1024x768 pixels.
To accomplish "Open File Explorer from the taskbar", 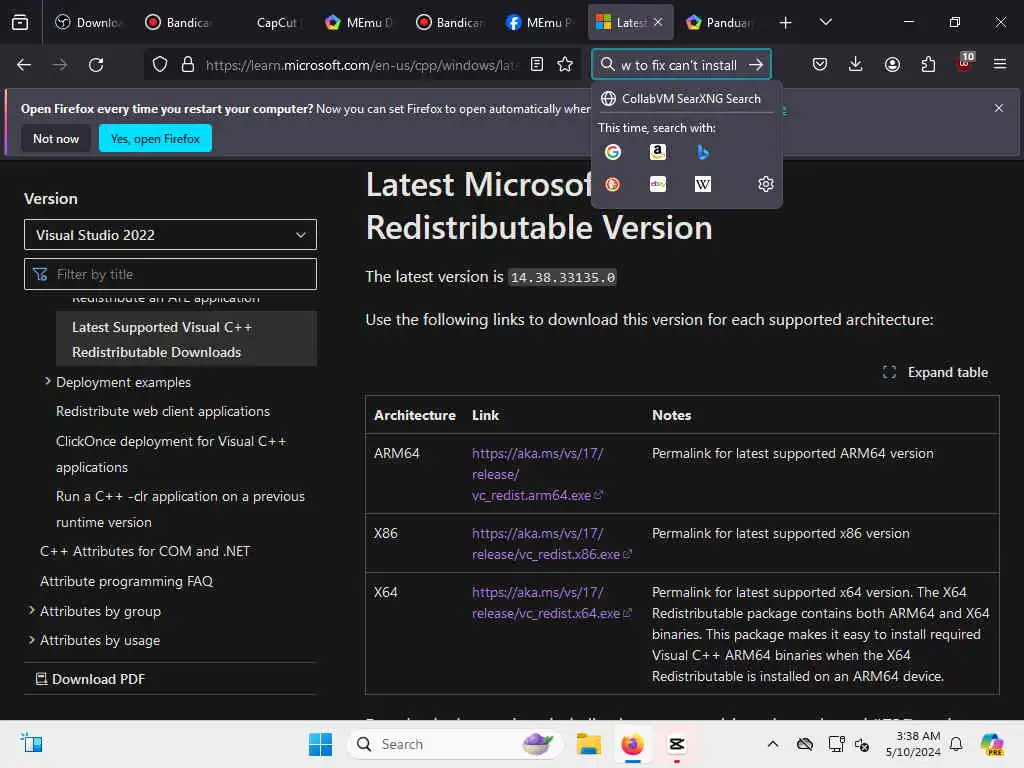I will pos(588,744).
